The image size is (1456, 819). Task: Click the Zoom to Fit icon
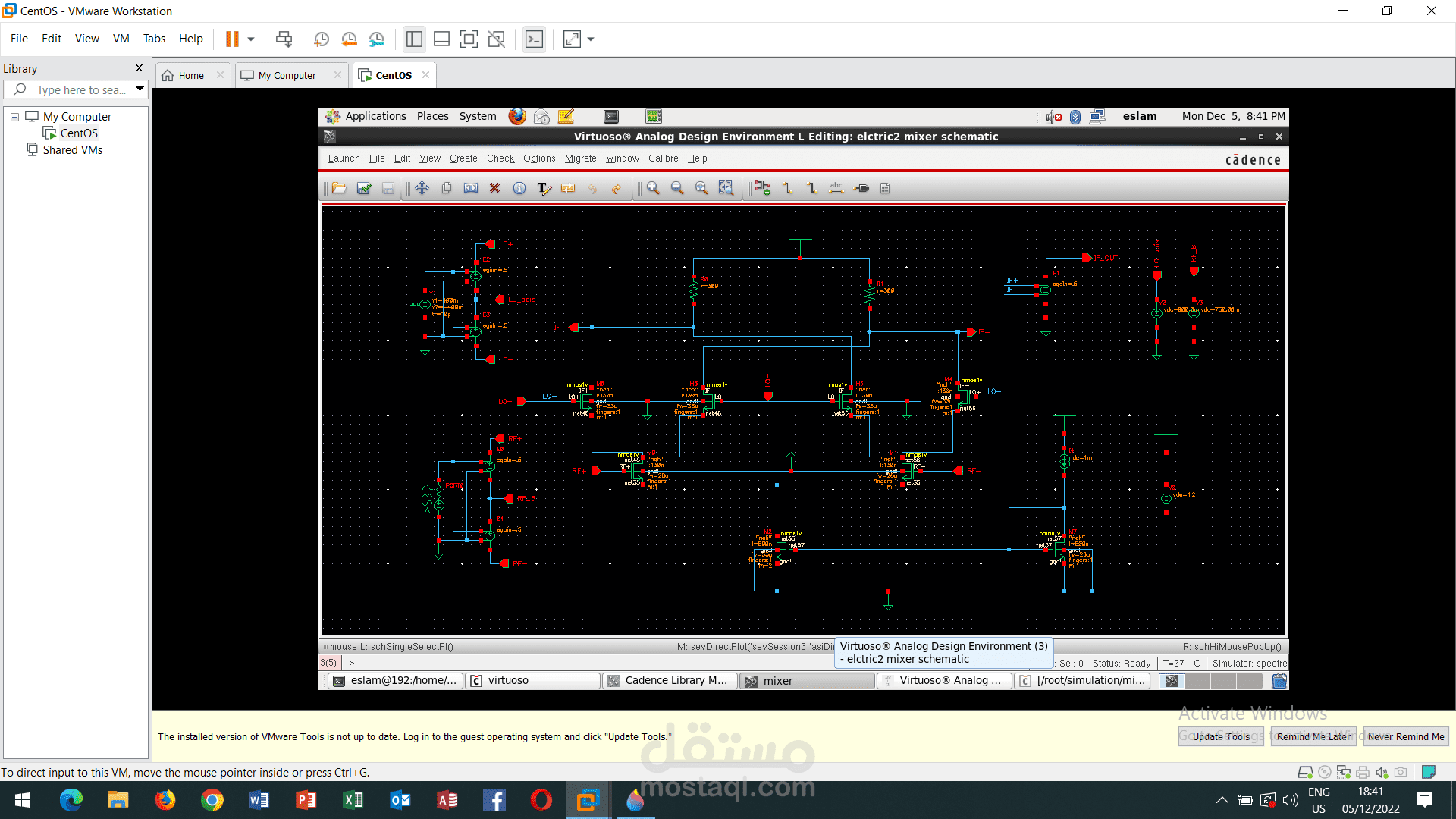pyautogui.click(x=701, y=188)
